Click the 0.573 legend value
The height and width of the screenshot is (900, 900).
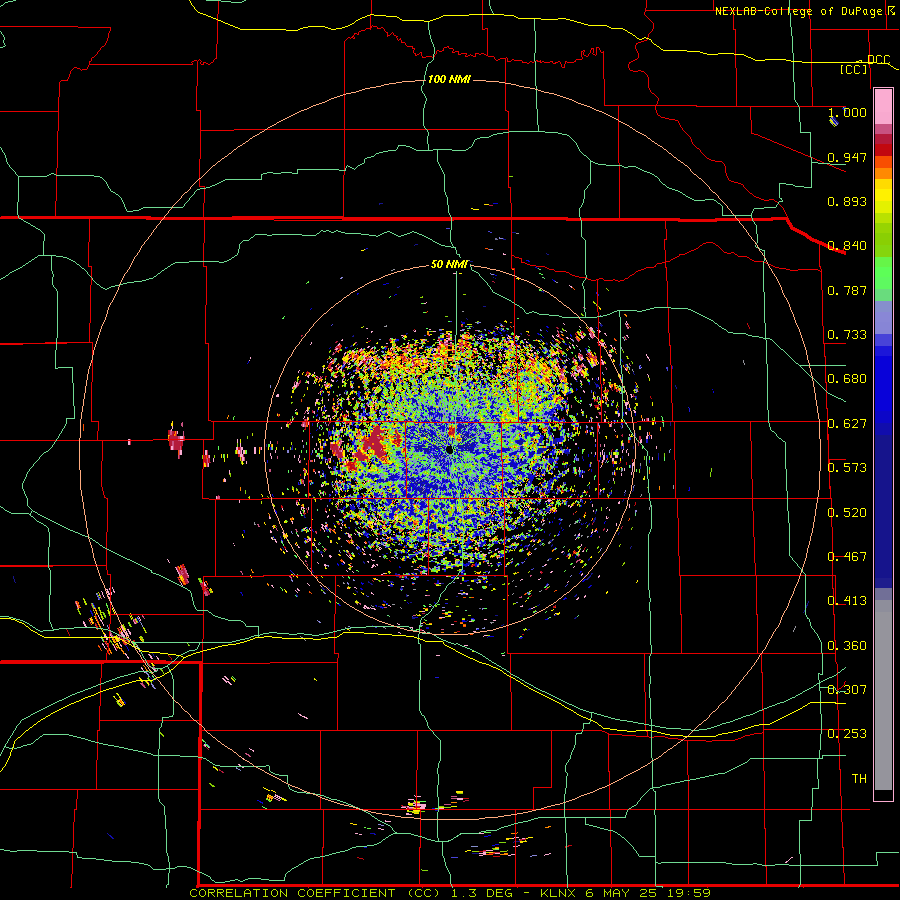(x=847, y=468)
